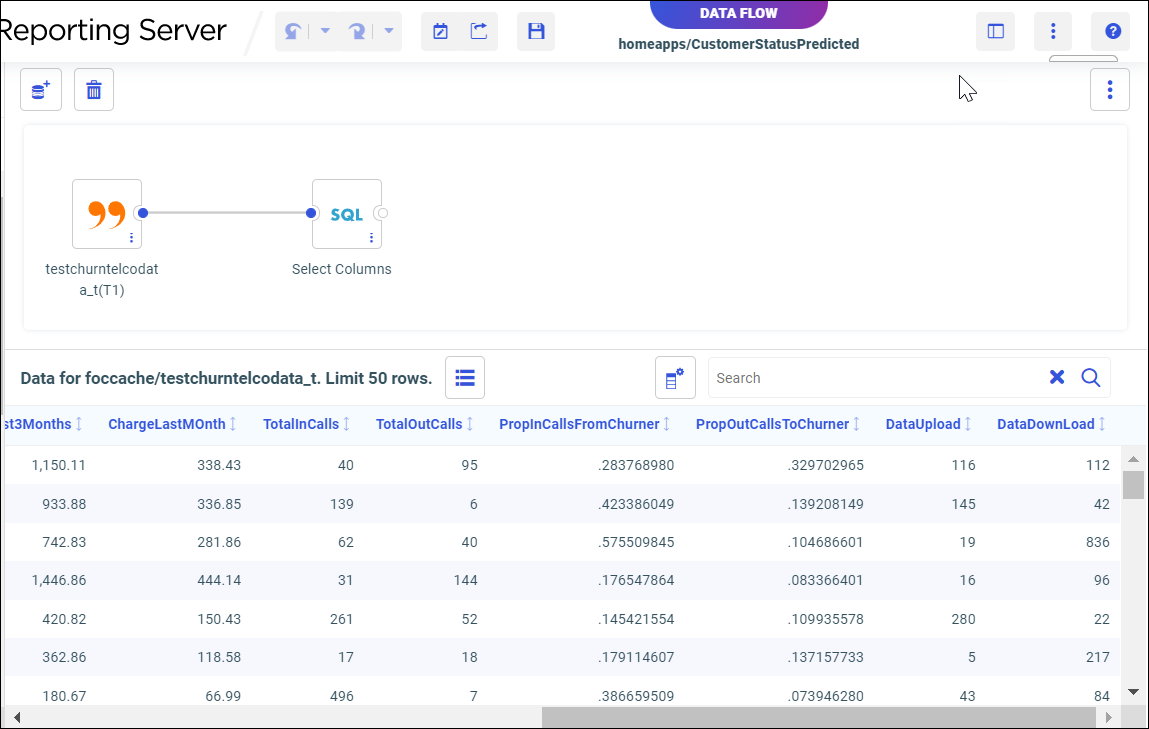1149x729 pixels.
Task: Open the redo history dropdown arrow
Action: point(389,32)
